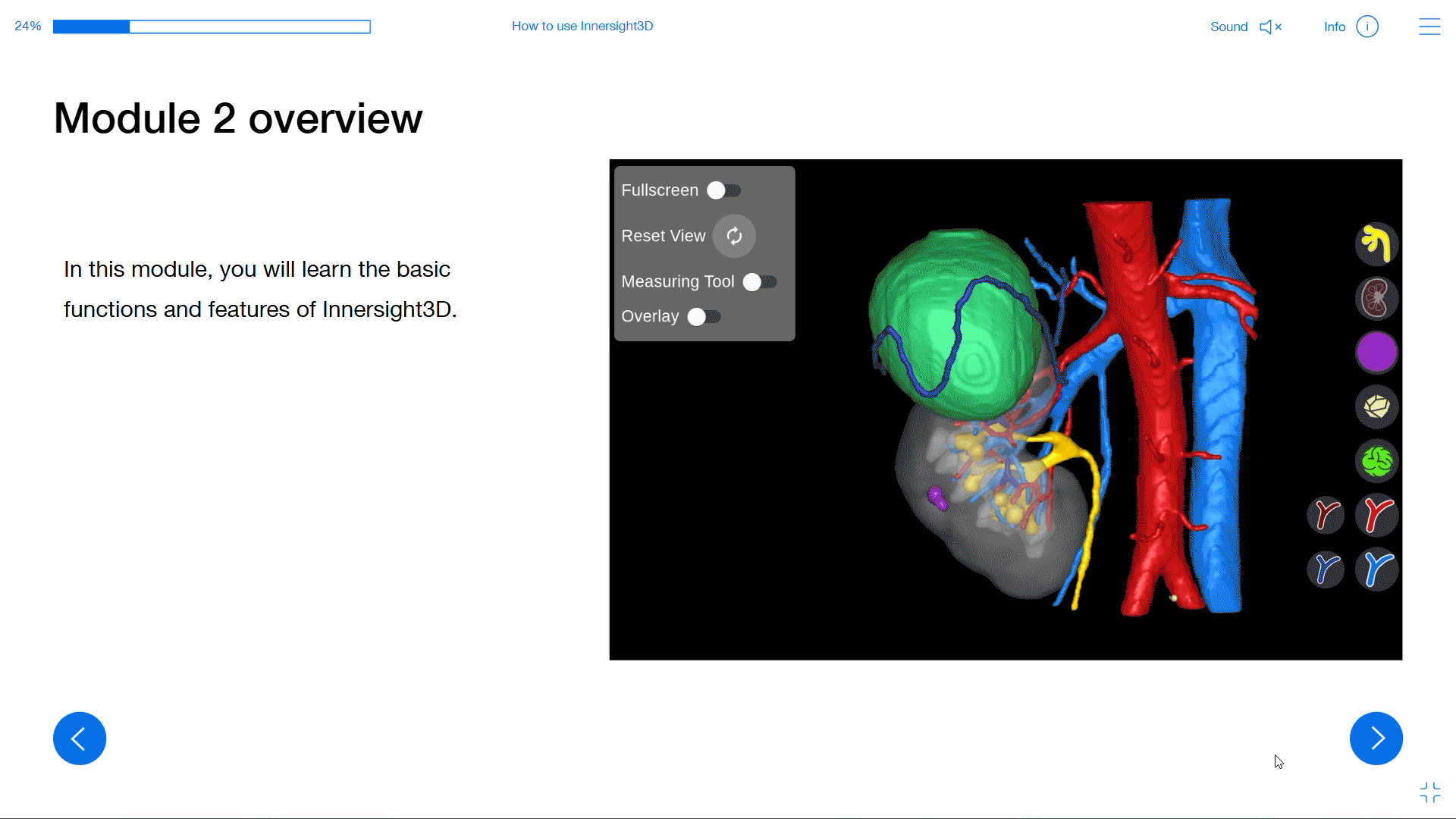
Task: Click the Info label
Action: click(x=1335, y=27)
